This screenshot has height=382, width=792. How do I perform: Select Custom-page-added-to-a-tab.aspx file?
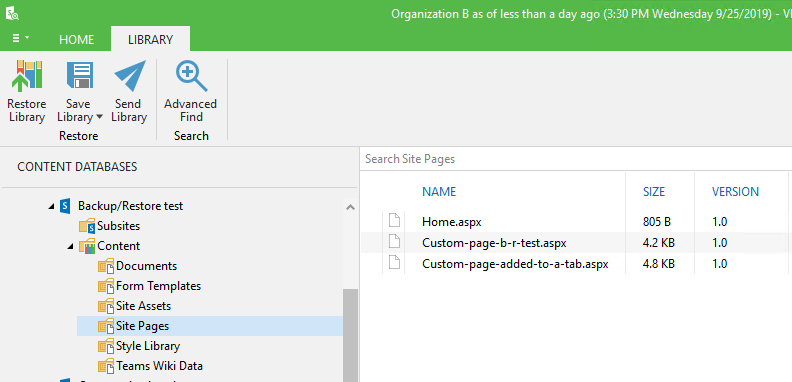[515, 264]
